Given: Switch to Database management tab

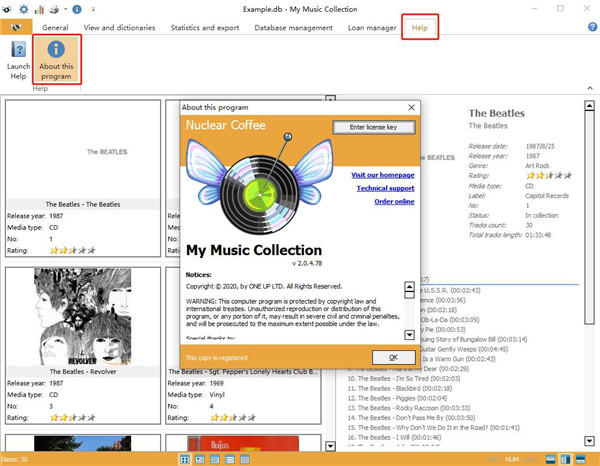Looking at the screenshot, I should coord(293,28).
